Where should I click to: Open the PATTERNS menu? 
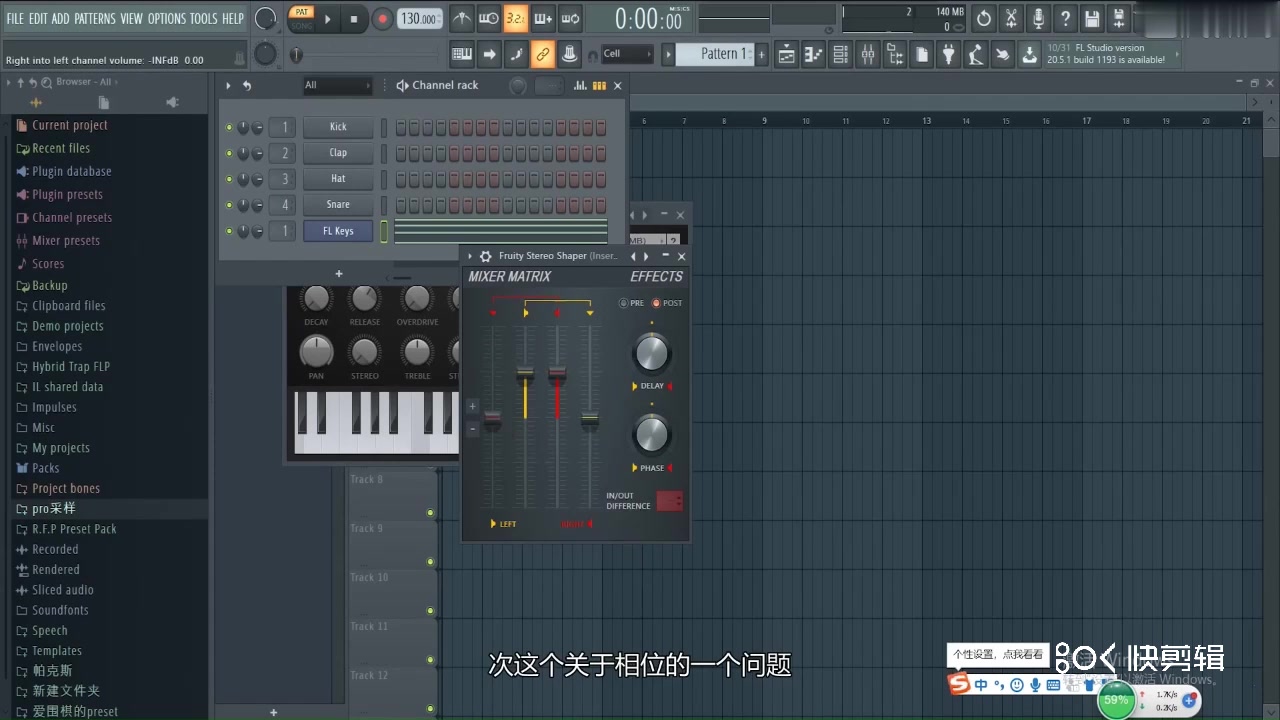point(95,18)
